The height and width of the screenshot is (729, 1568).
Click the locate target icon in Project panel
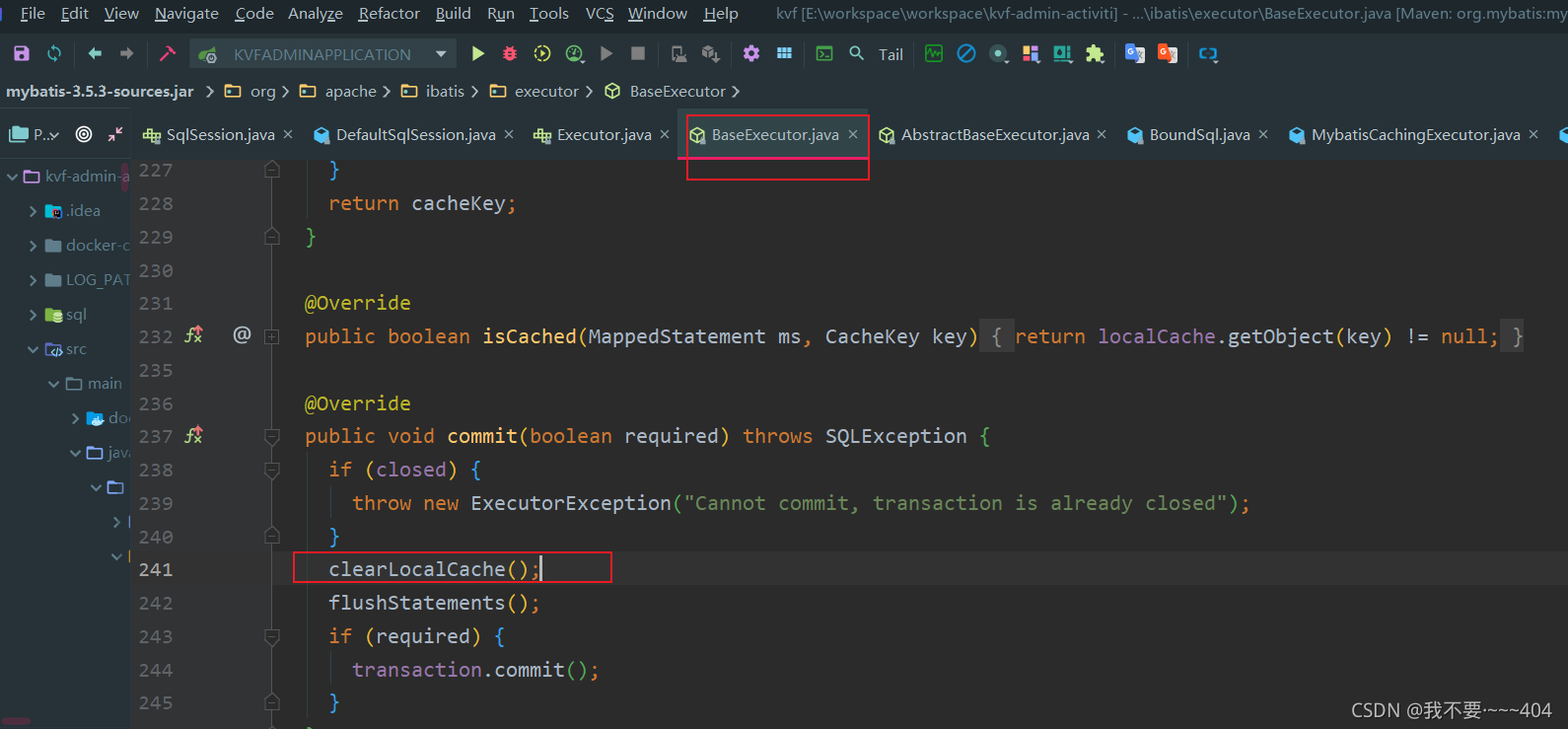click(84, 134)
